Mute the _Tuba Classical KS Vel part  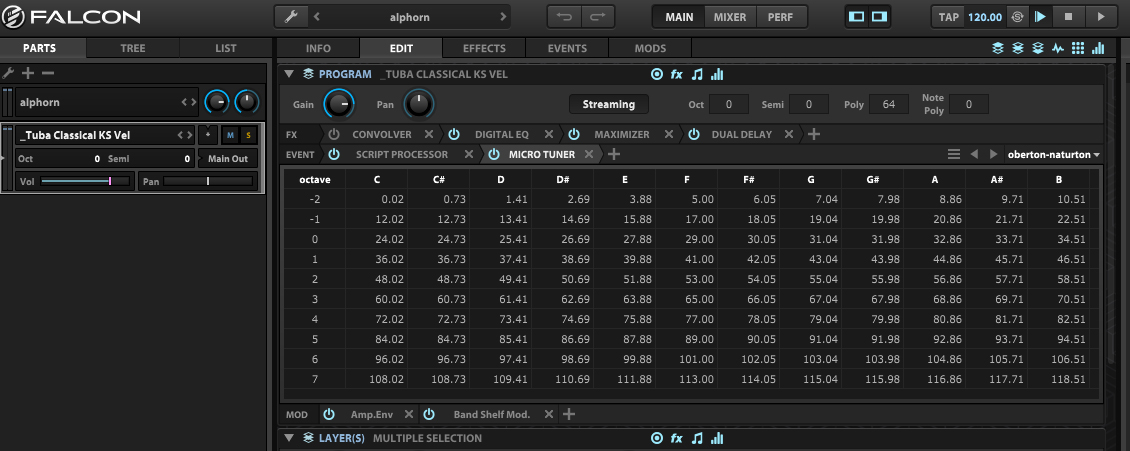click(x=231, y=135)
